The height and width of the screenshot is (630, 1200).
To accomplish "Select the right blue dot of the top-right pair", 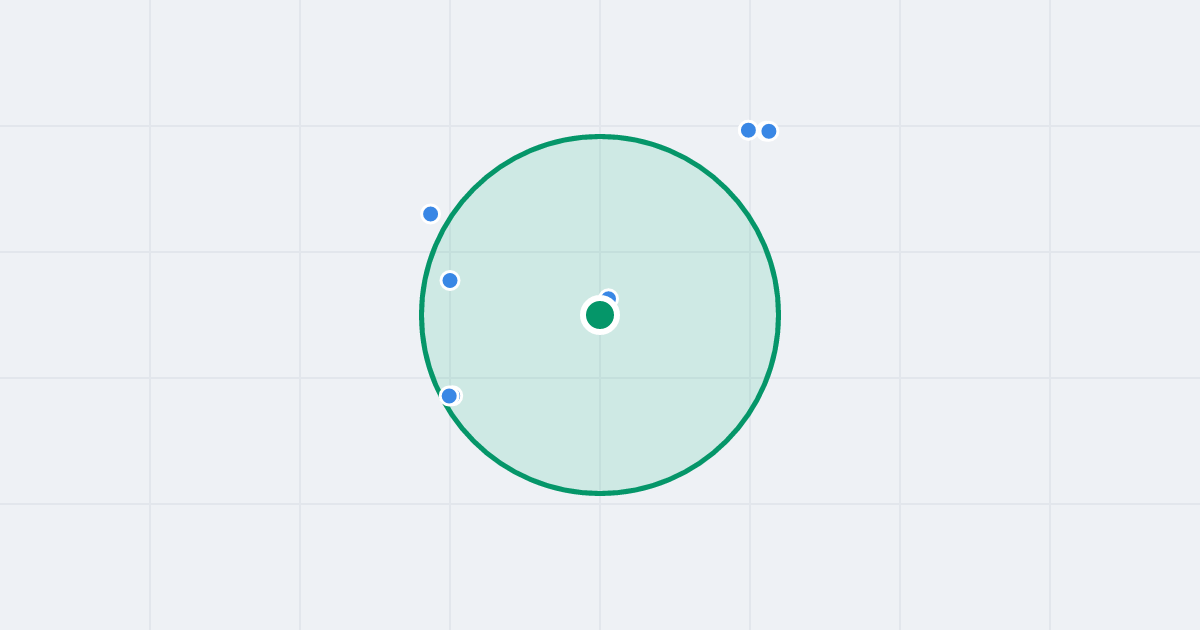I will point(769,131).
